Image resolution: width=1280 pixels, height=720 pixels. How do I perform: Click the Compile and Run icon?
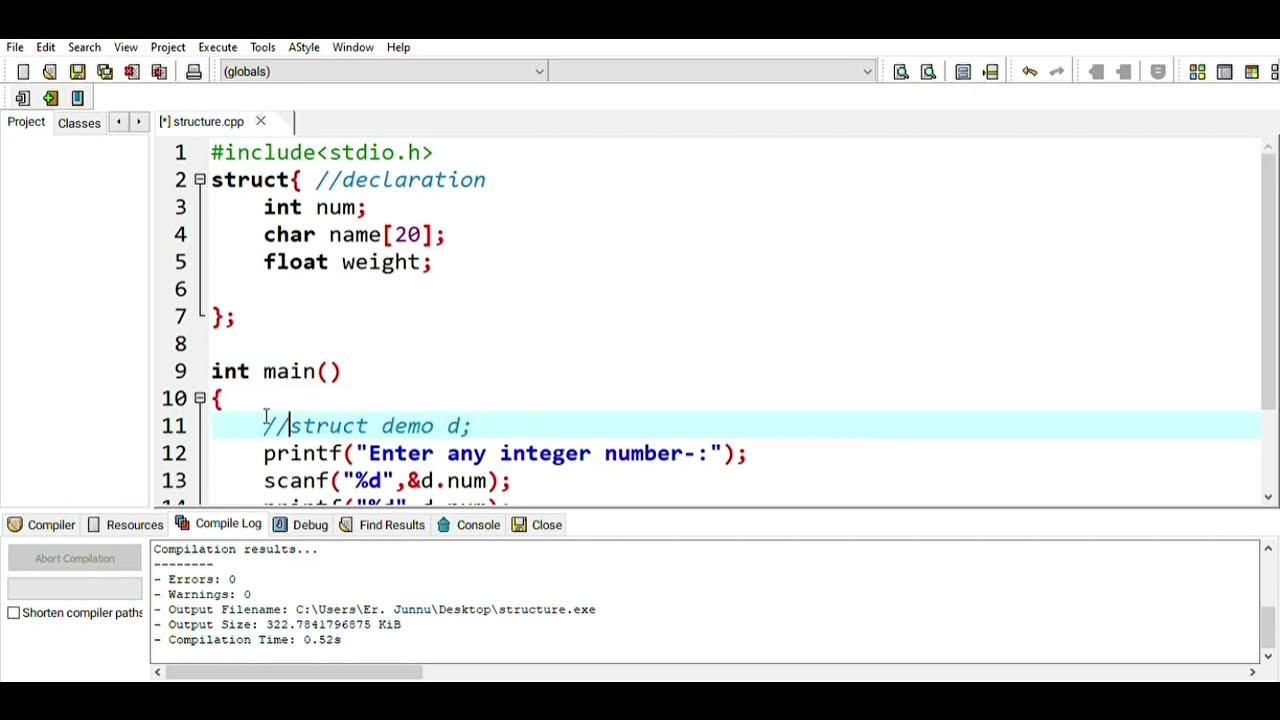click(1251, 72)
